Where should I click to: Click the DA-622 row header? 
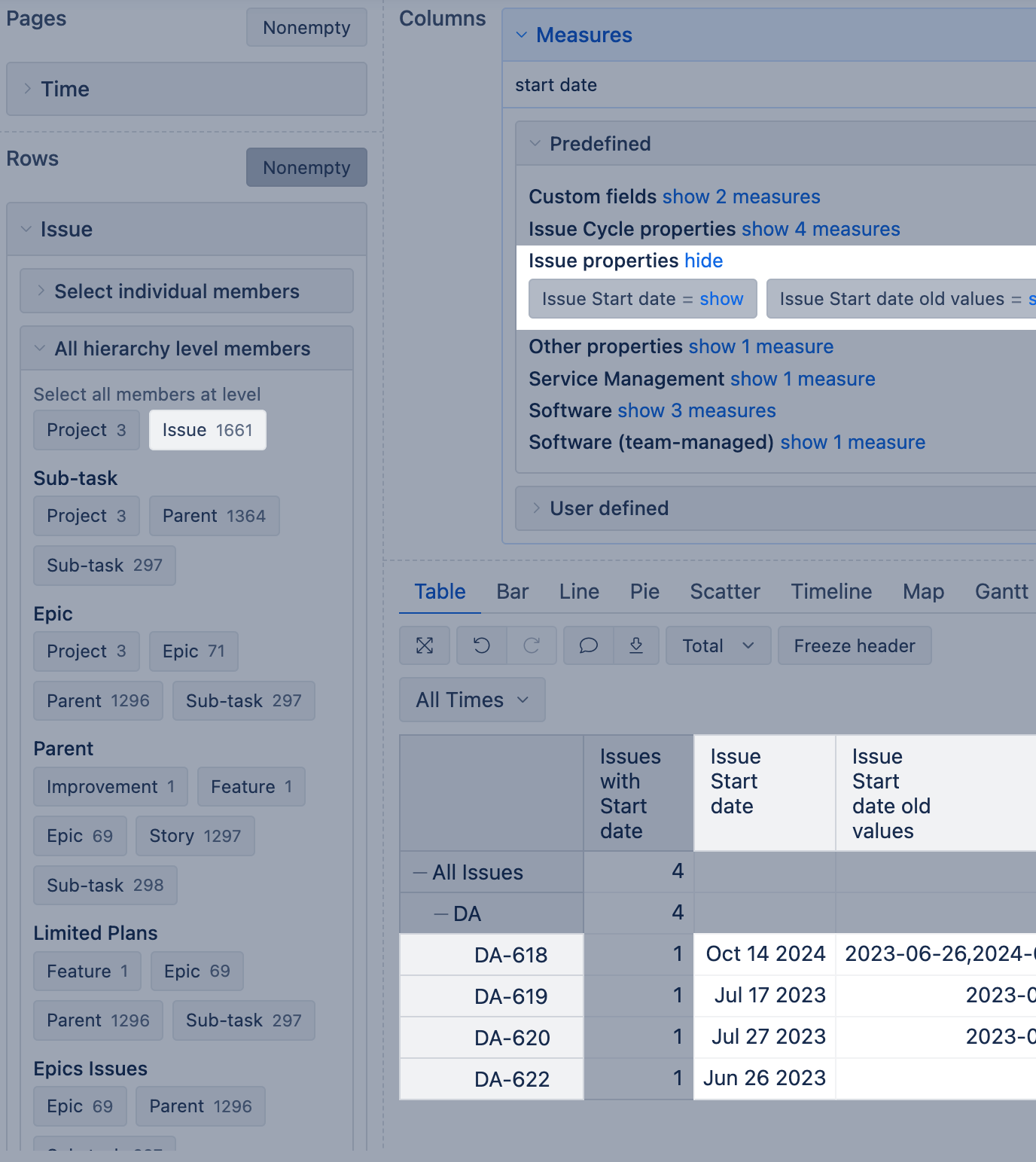point(492,1079)
